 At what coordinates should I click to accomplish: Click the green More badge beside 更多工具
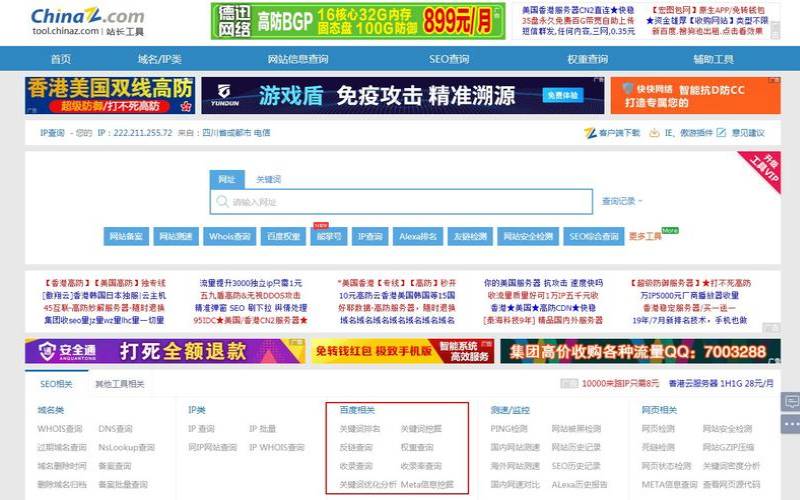click(670, 231)
